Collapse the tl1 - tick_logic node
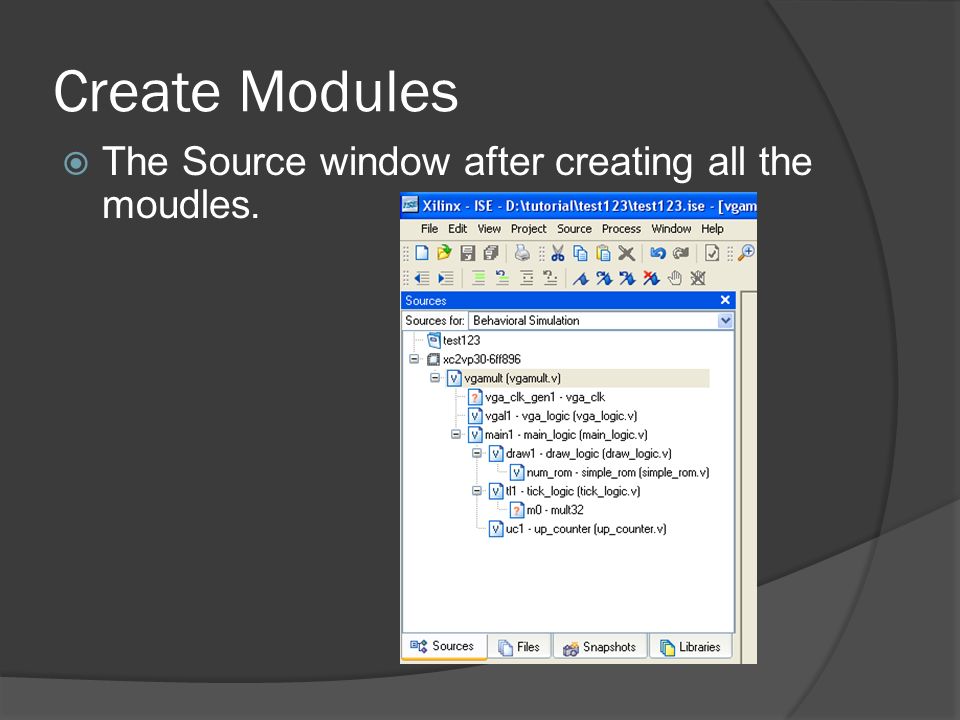This screenshot has height=720, width=960. (x=477, y=490)
